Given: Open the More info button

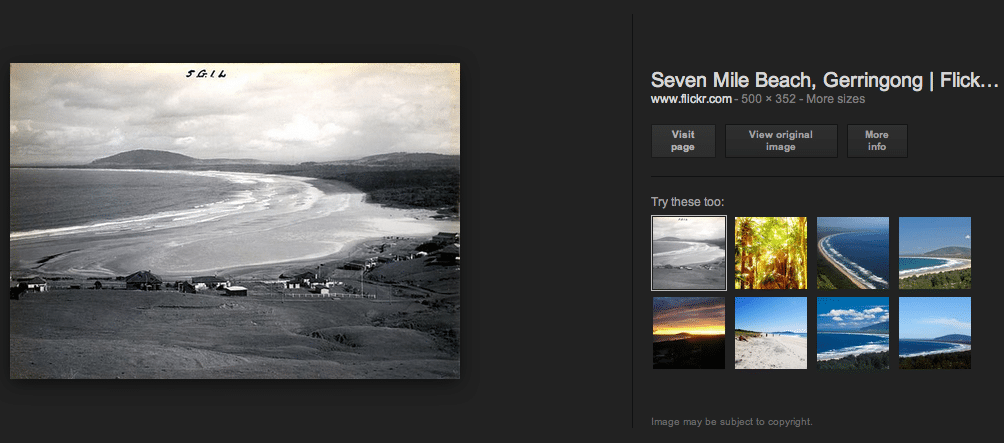Looking at the screenshot, I should click(x=877, y=141).
